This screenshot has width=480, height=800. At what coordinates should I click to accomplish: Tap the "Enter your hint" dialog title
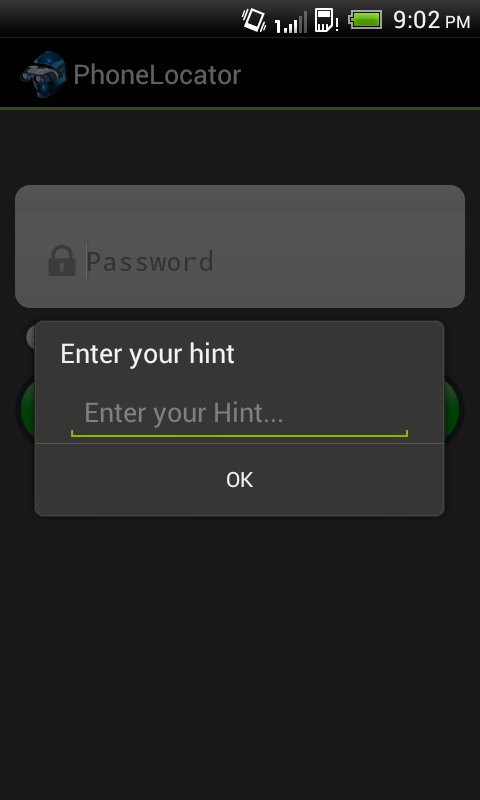pyautogui.click(x=147, y=354)
